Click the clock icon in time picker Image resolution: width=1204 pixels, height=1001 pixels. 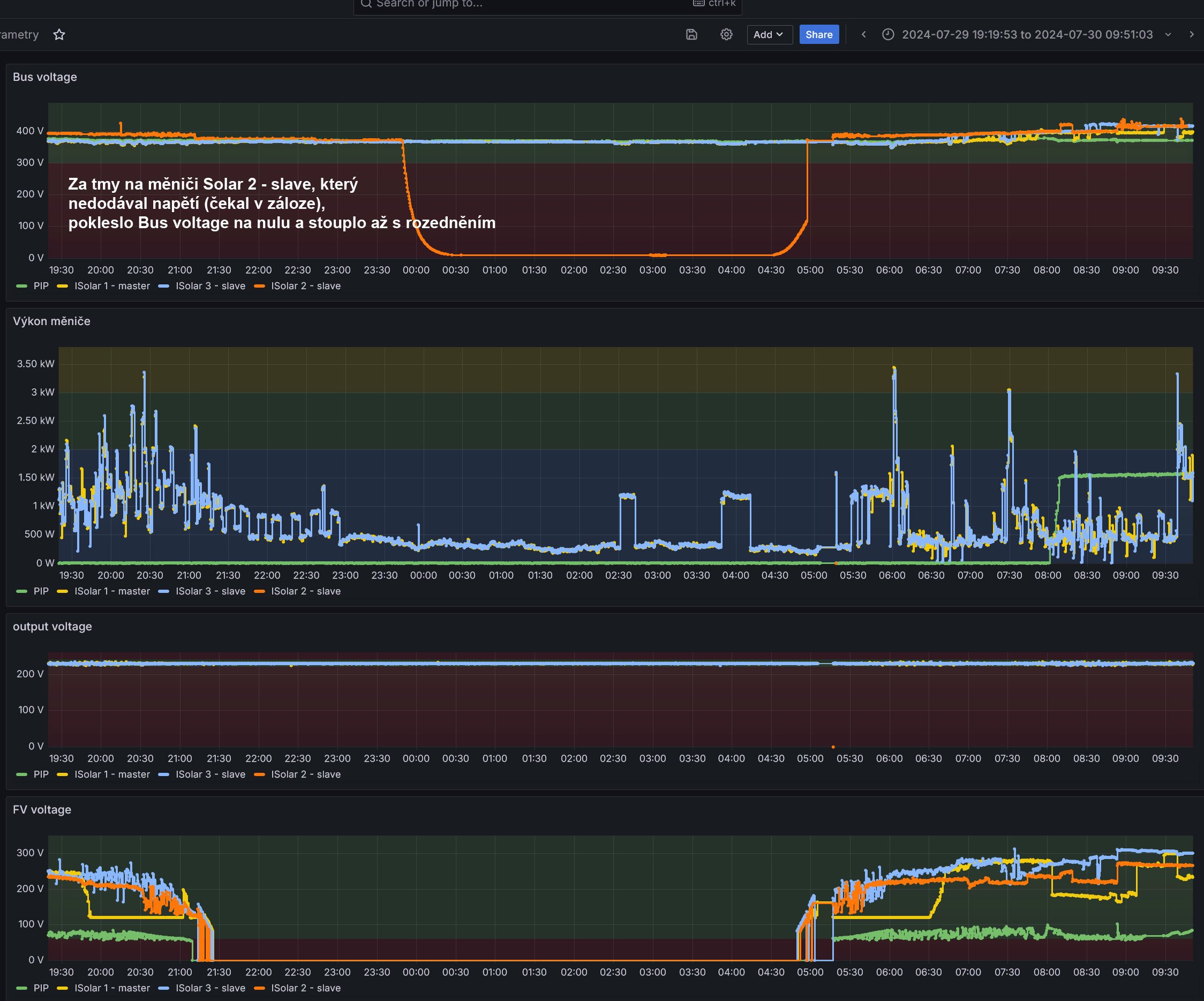(887, 35)
